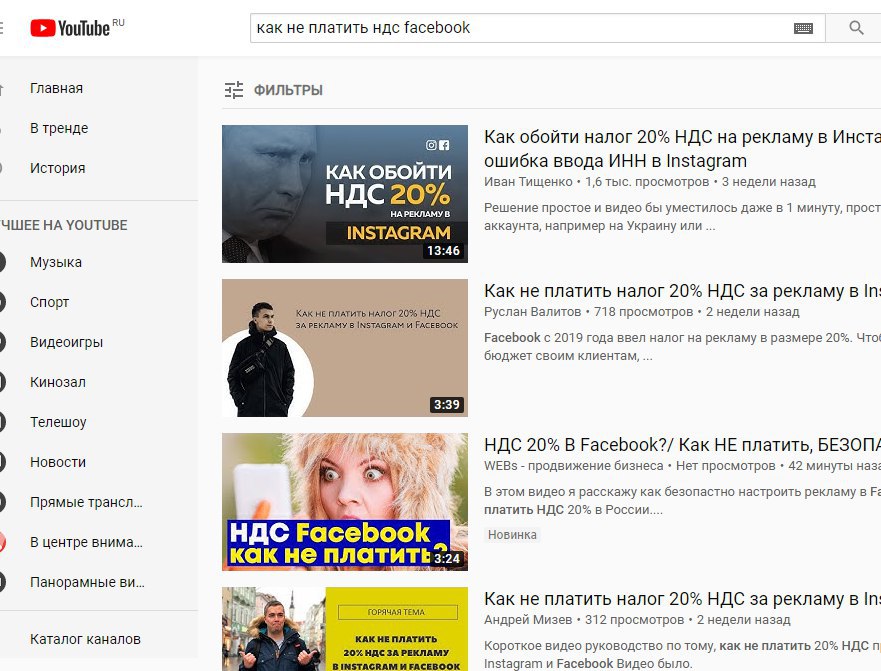Open the yellow Горячая тема video thumbnail

[x=345, y=629]
